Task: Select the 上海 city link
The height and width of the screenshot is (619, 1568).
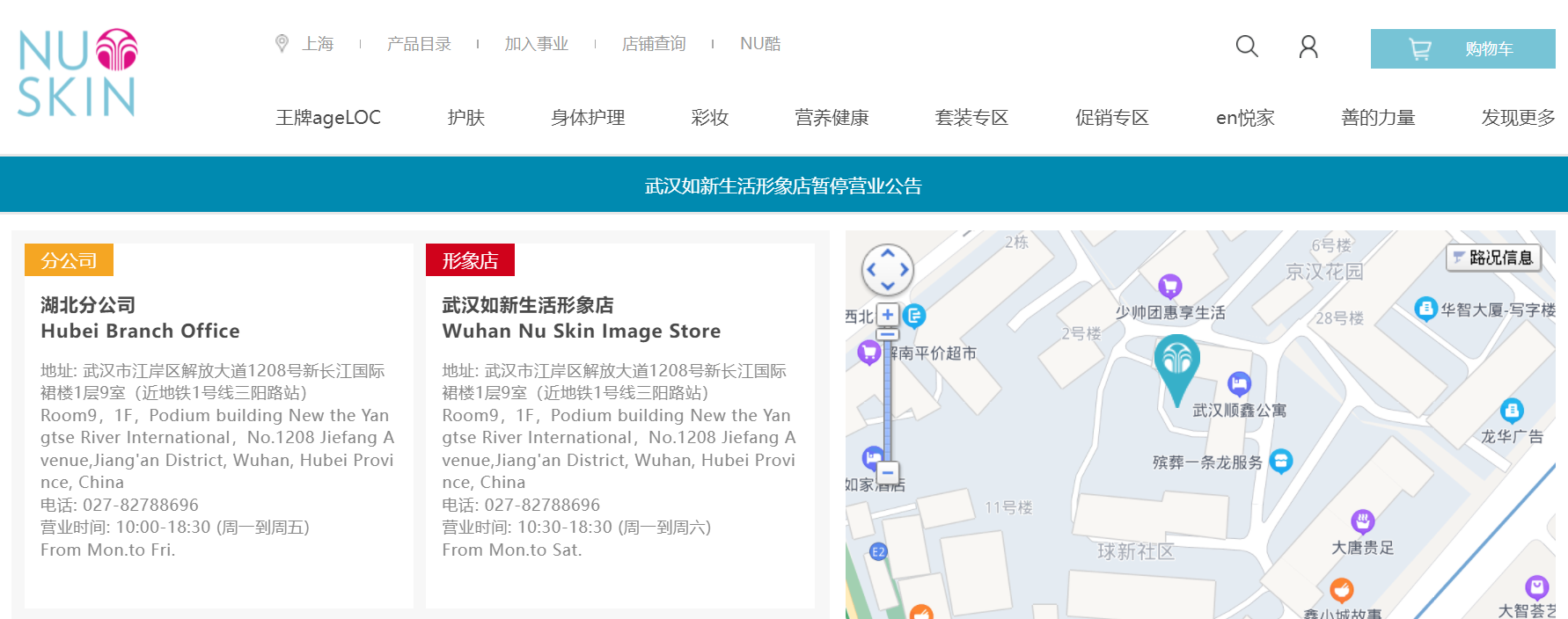Action: (318, 44)
